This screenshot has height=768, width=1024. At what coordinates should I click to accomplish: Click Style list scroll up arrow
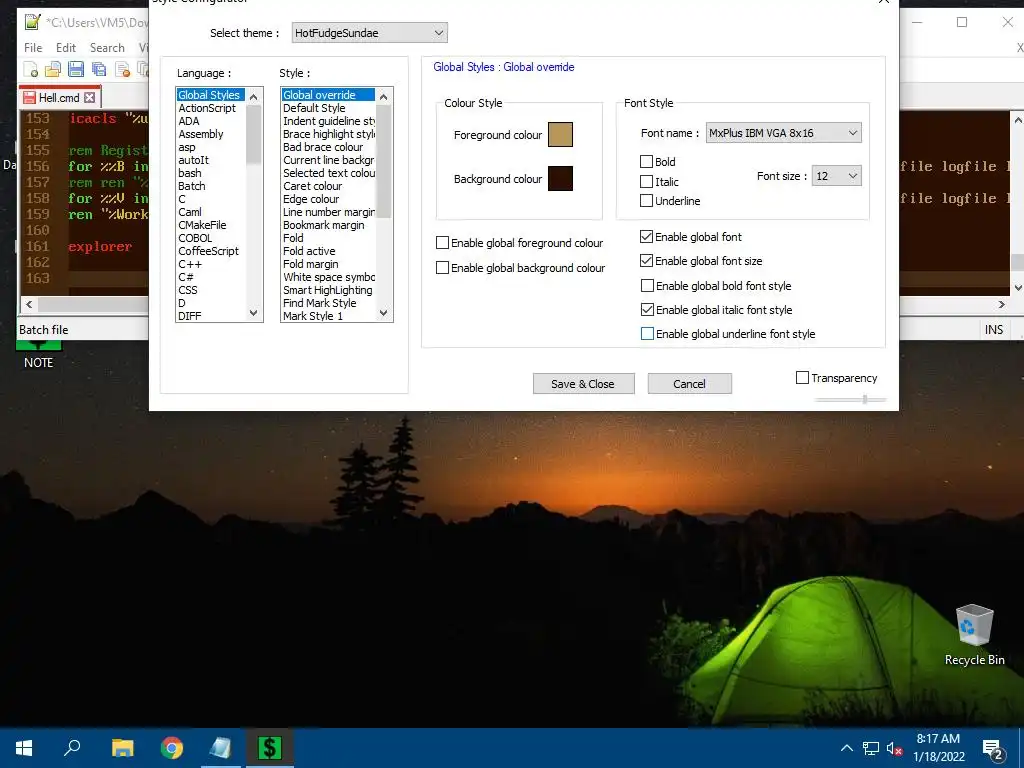pyautogui.click(x=383, y=97)
